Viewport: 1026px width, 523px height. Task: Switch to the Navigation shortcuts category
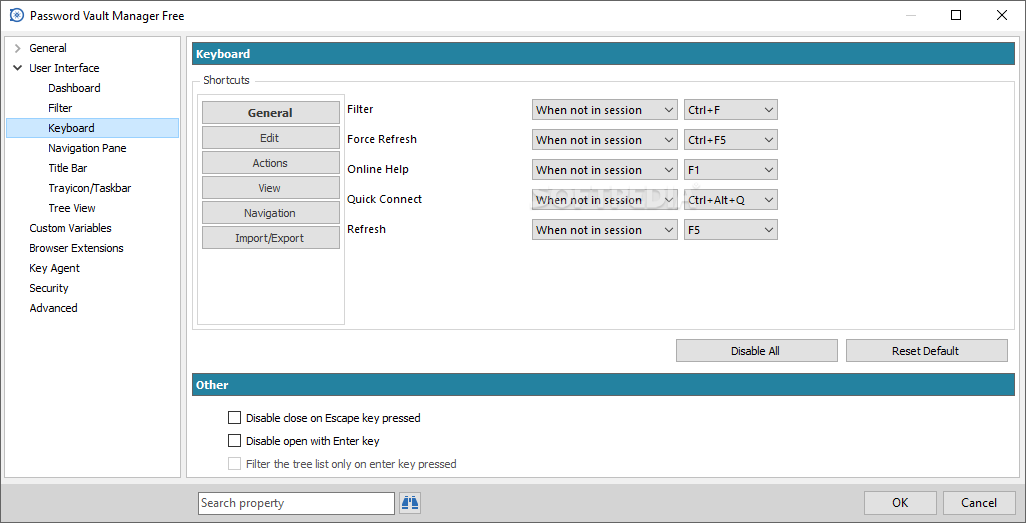click(270, 213)
